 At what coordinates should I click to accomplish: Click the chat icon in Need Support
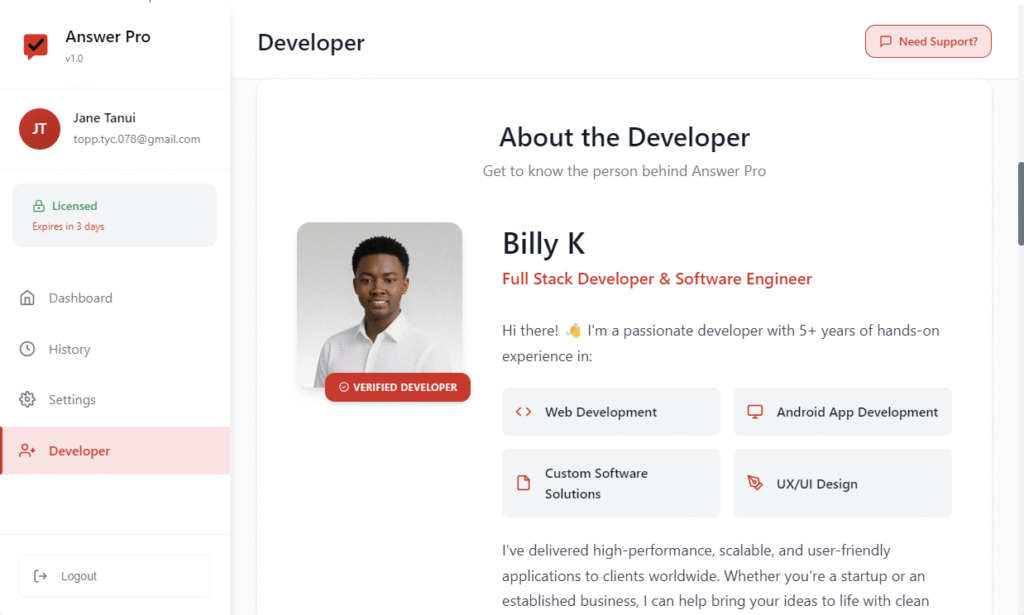[886, 41]
